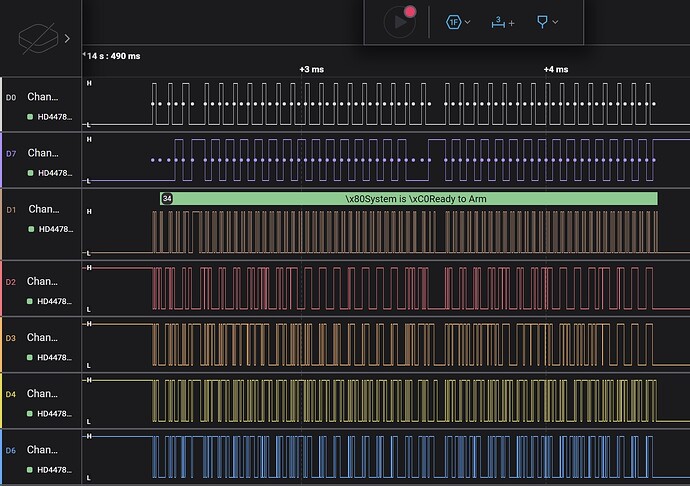Select the D6 channel label
The image size is (690, 486).
(11, 450)
